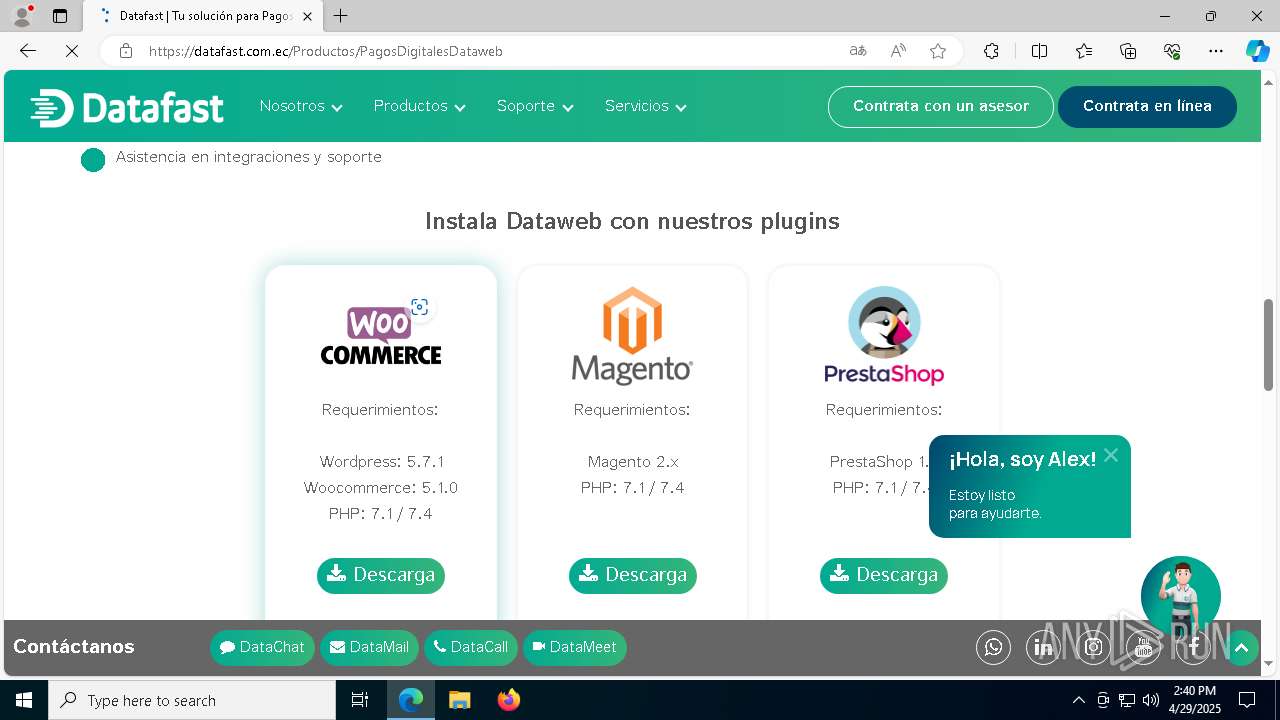Viewport: 1280px width, 720px height.
Task: Open browser Extensions icon
Action: (991, 51)
